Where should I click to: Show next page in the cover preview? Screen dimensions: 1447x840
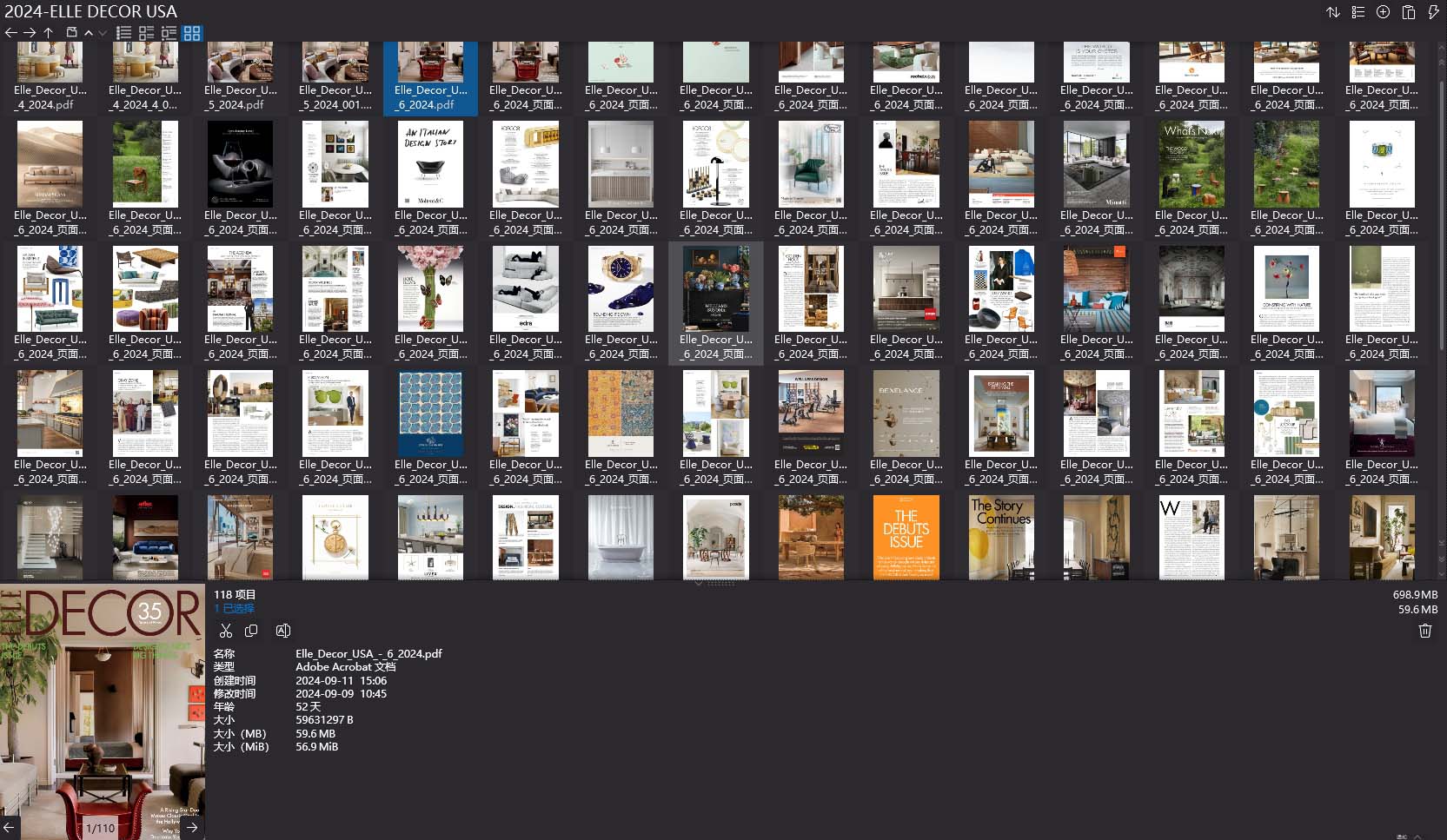point(193,827)
